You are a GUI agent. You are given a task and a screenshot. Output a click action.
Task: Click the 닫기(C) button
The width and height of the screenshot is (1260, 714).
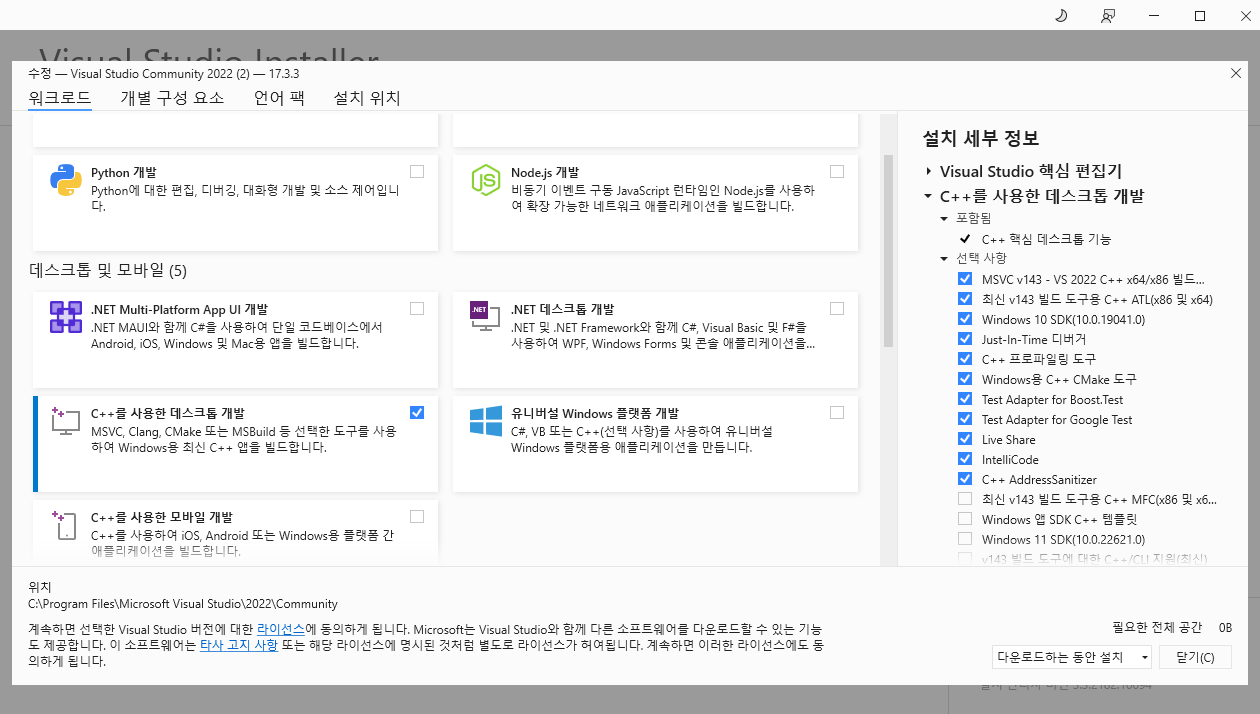(1196, 657)
